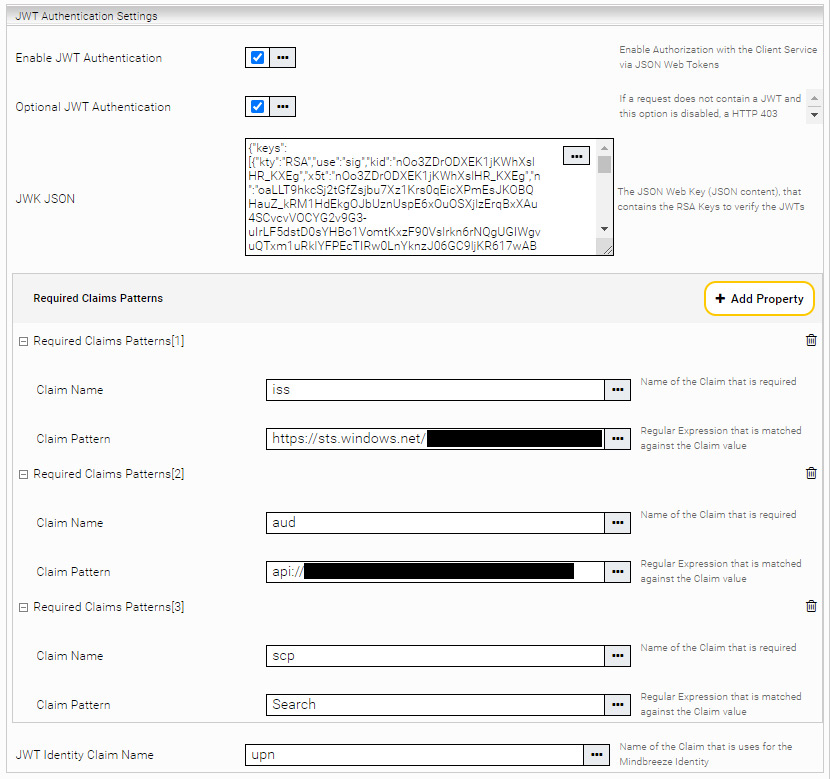Open ellipsis options for Optional JWT Authentication
This screenshot has width=834, height=779.
click(282, 106)
